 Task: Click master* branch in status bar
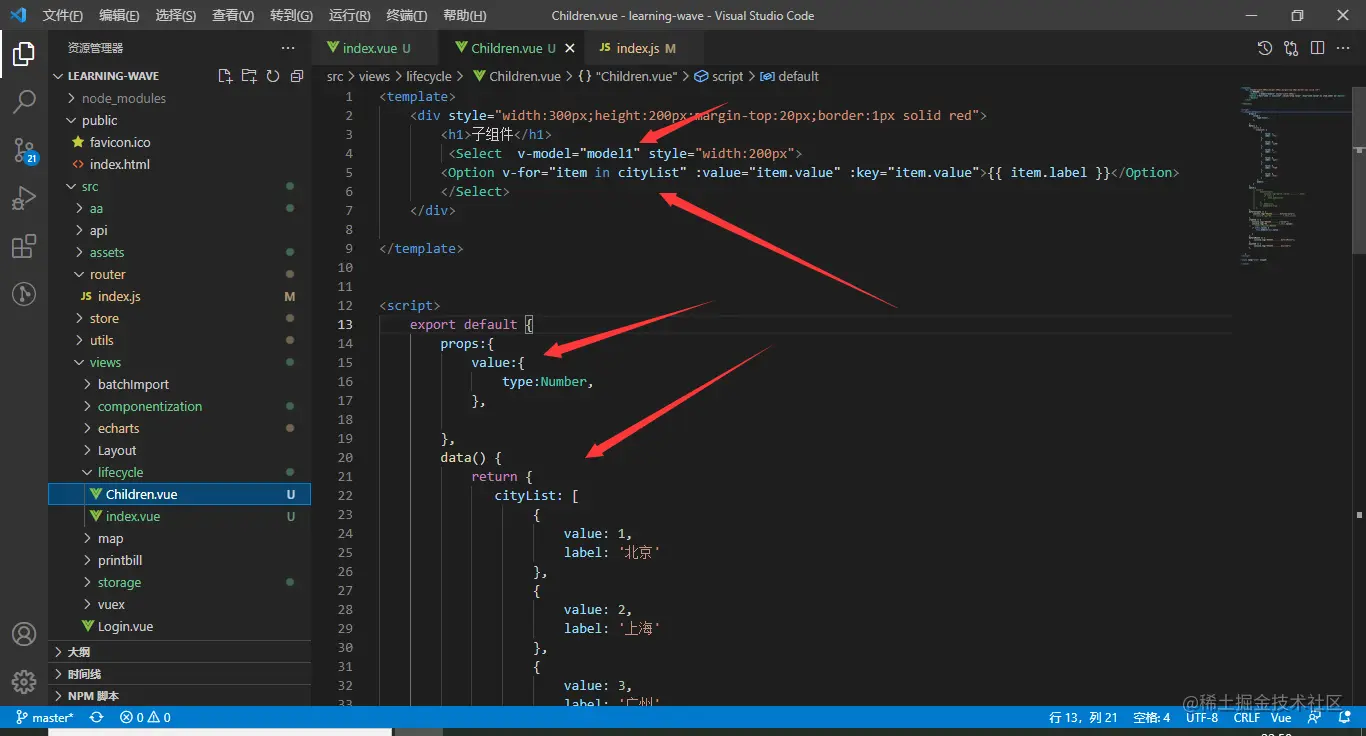click(x=45, y=717)
